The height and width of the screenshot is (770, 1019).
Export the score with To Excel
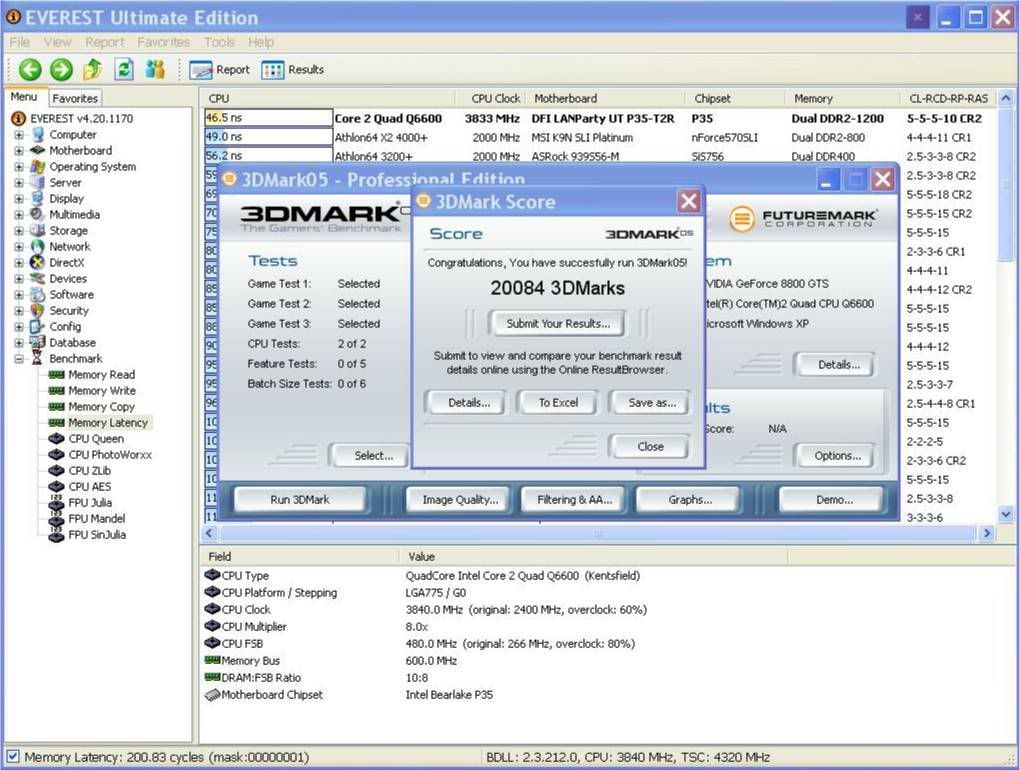(558, 403)
